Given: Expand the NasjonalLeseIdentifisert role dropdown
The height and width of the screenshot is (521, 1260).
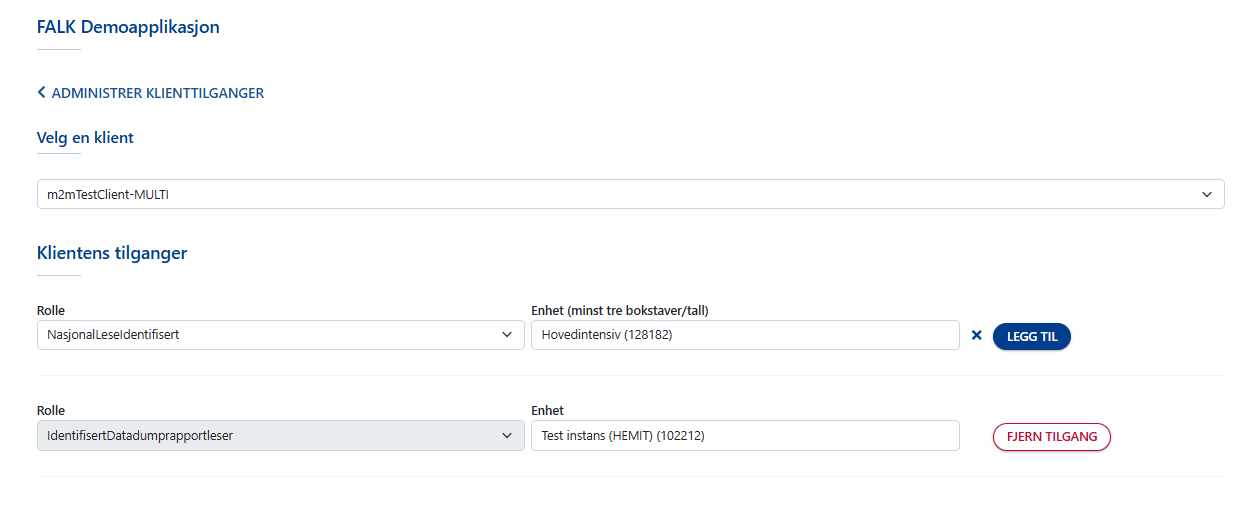Looking at the screenshot, I should [280, 336].
